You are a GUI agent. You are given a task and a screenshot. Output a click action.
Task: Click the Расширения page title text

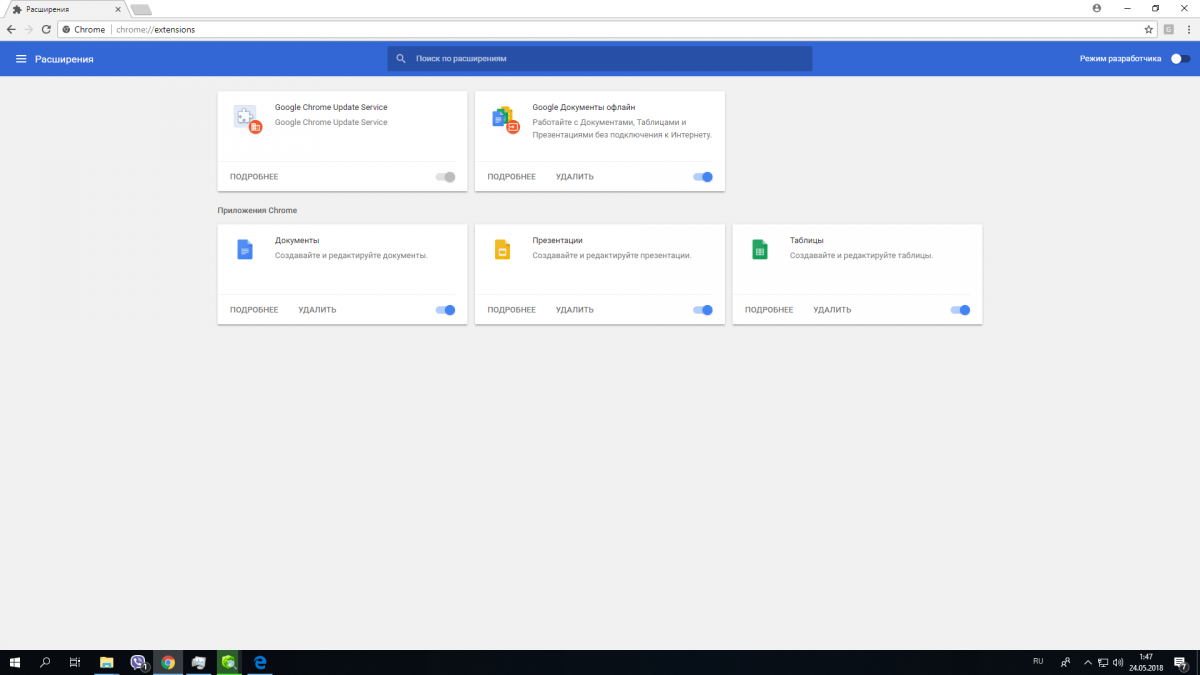[x=64, y=59]
